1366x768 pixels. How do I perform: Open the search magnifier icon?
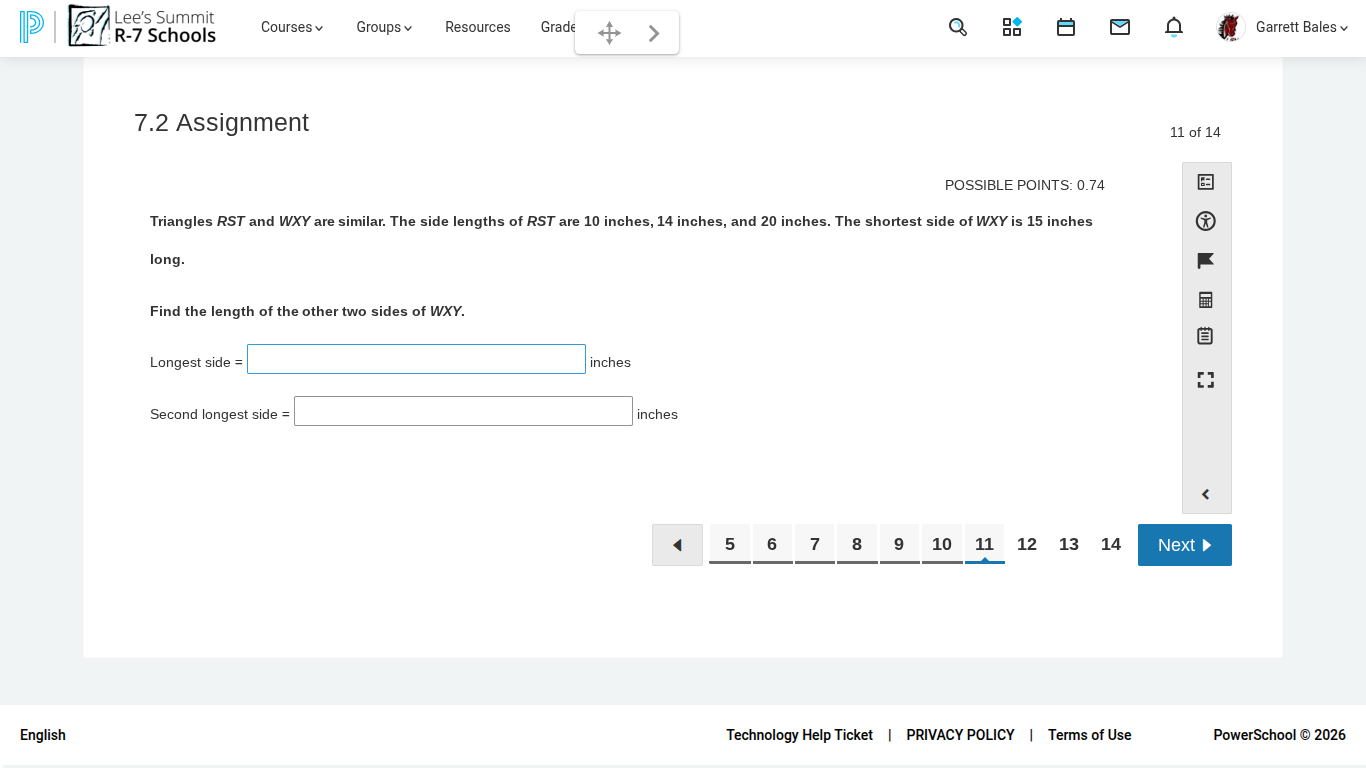pyautogui.click(x=957, y=27)
